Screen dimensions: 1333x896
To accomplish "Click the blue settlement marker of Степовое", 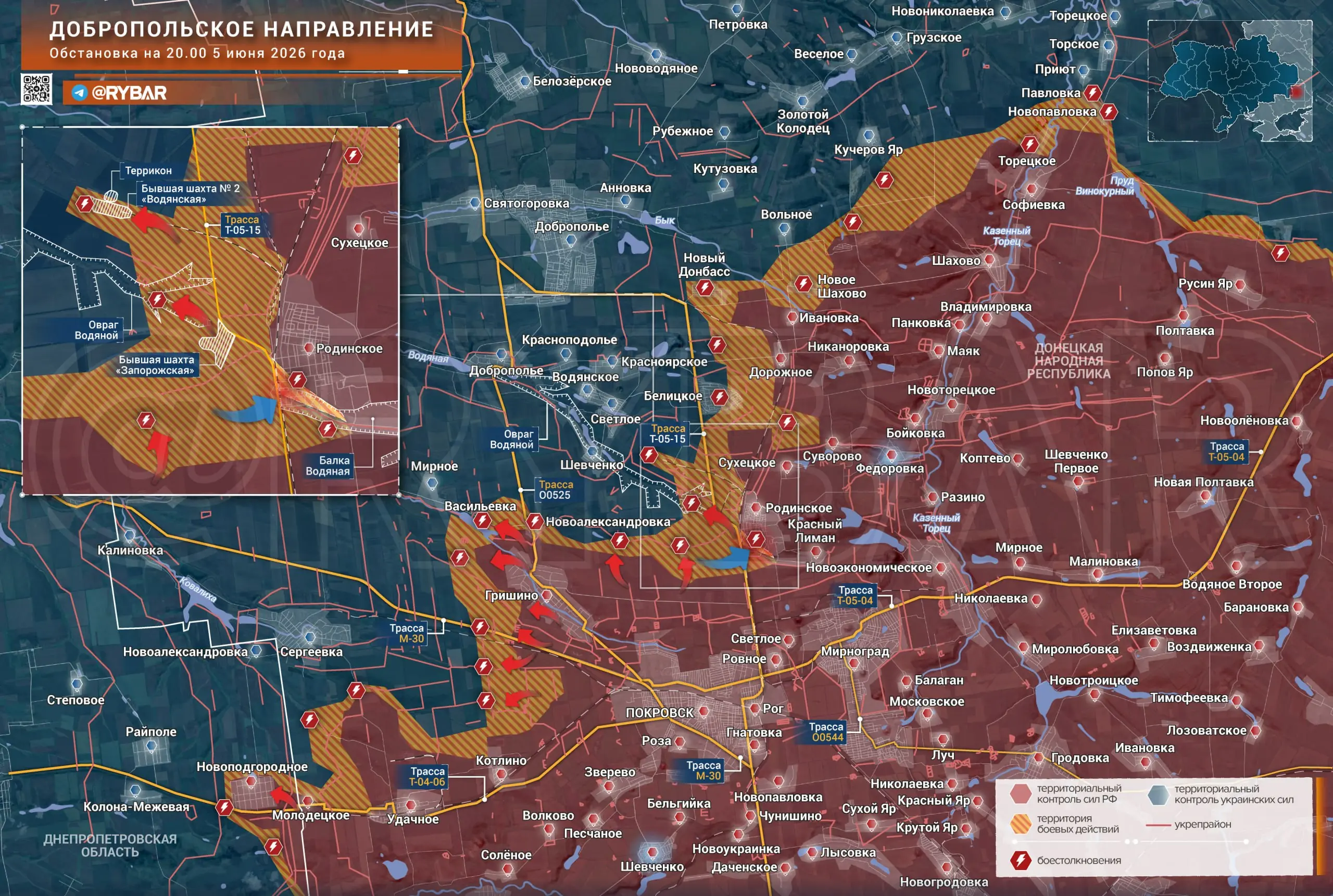I will (x=77, y=684).
